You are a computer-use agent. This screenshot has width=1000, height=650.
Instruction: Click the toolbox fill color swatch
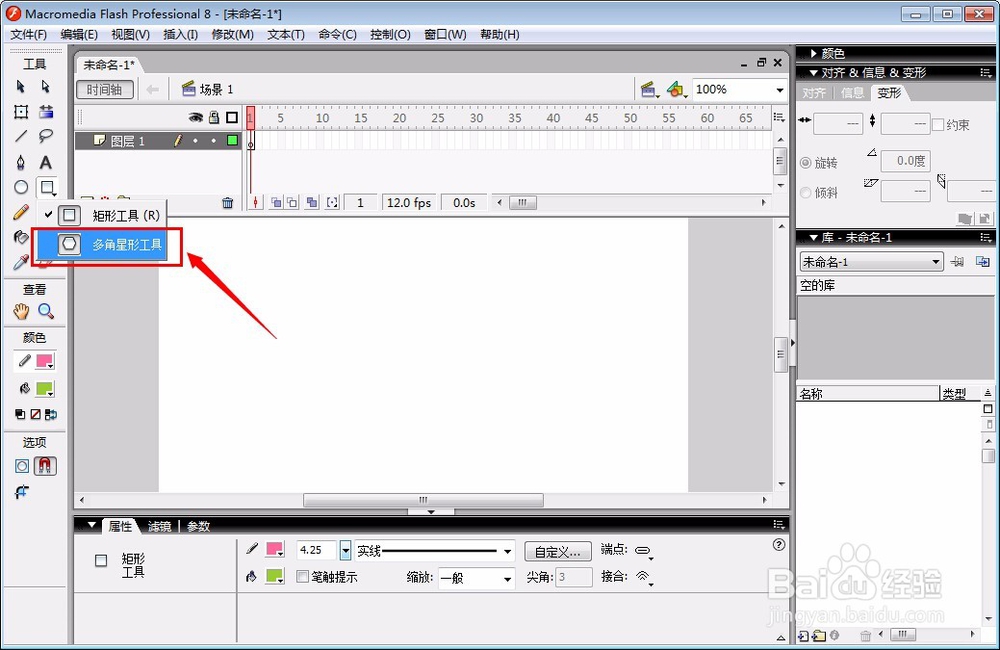[x=44, y=389]
